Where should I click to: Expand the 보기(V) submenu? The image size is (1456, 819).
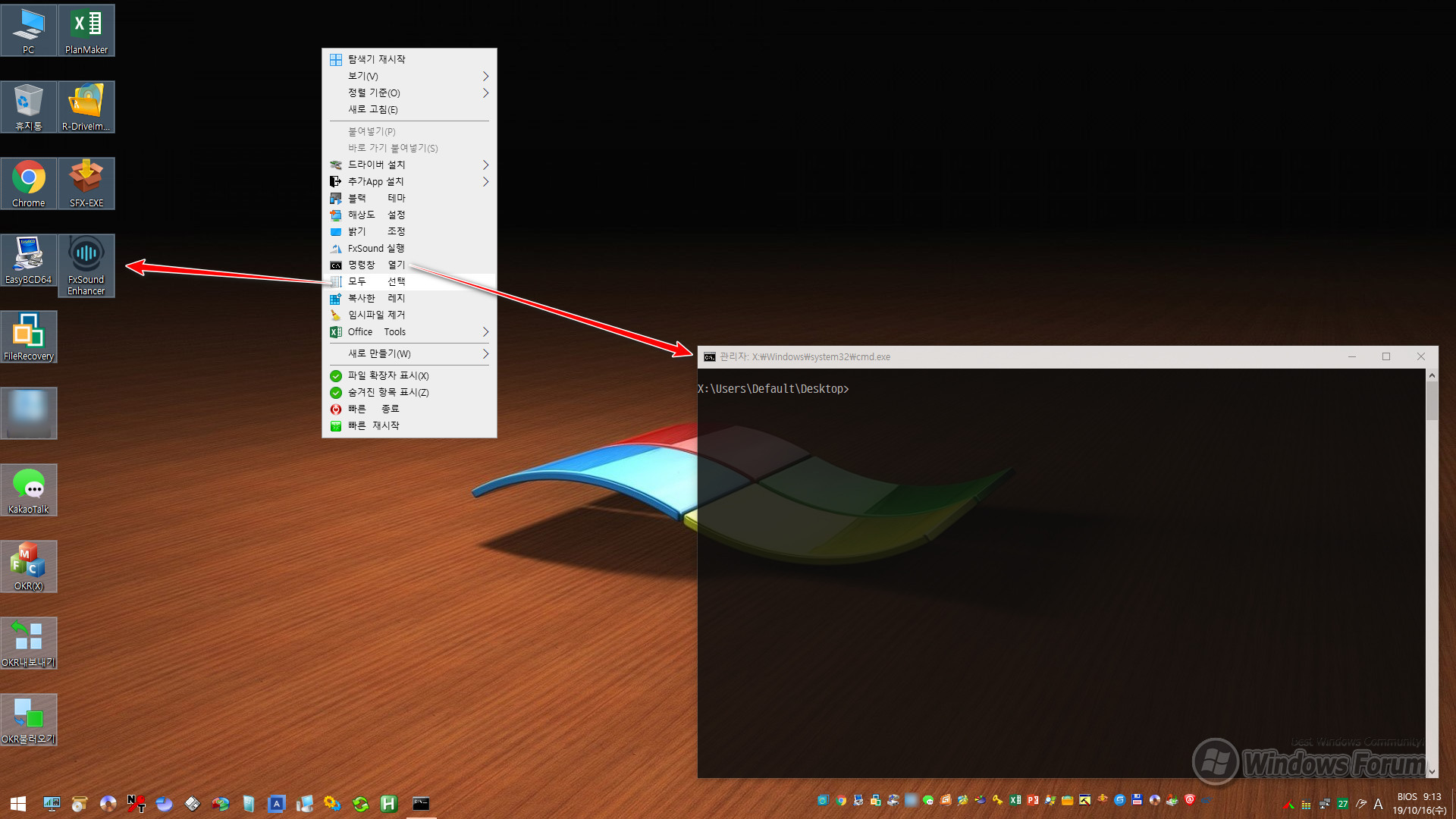(x=409, y=76)
